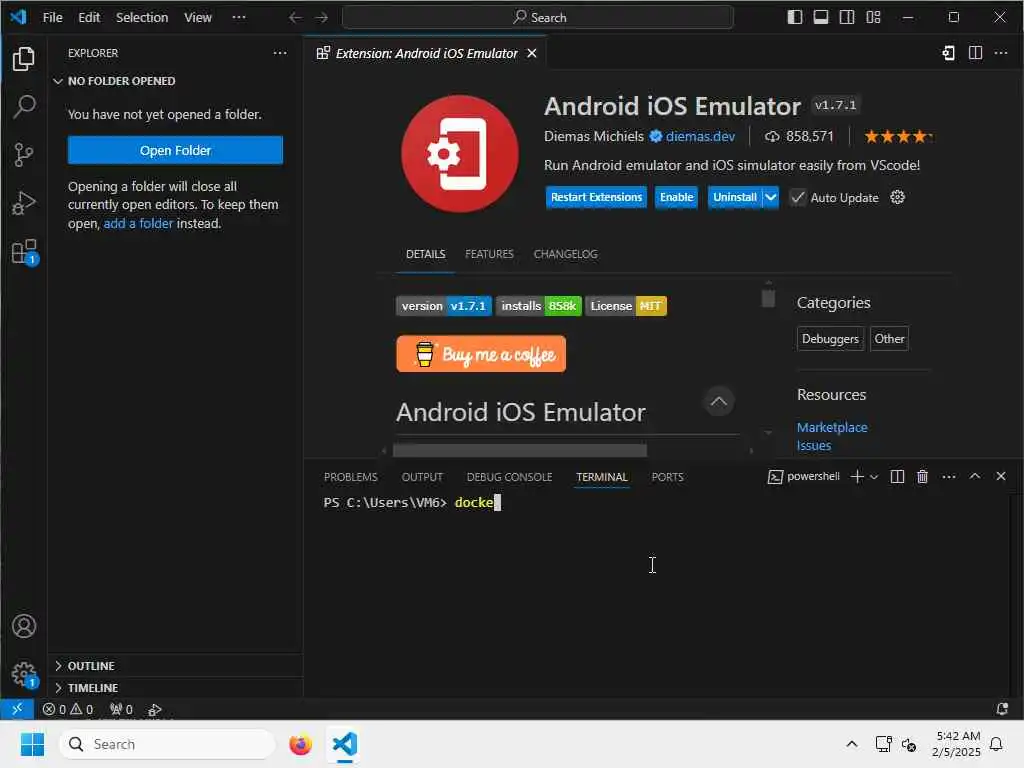Select the Details tab
The width and height of the screenshot is (1024, 768).
click(425, 254)
